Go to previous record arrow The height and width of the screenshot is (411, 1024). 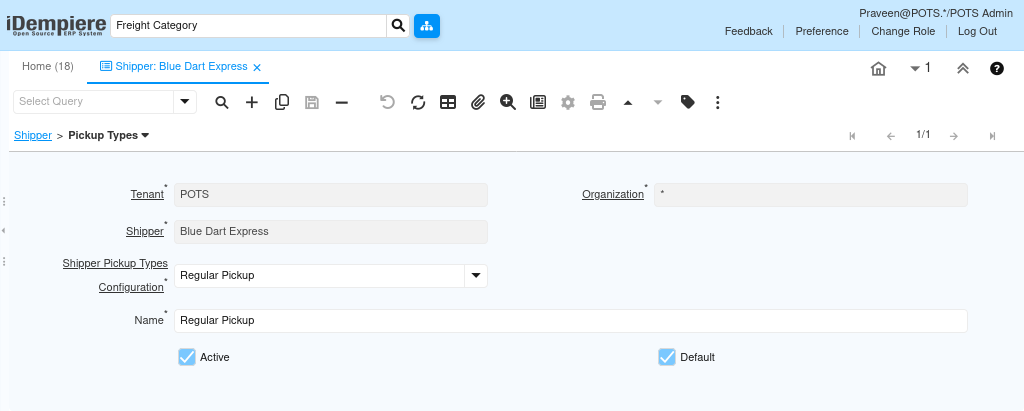891,136
